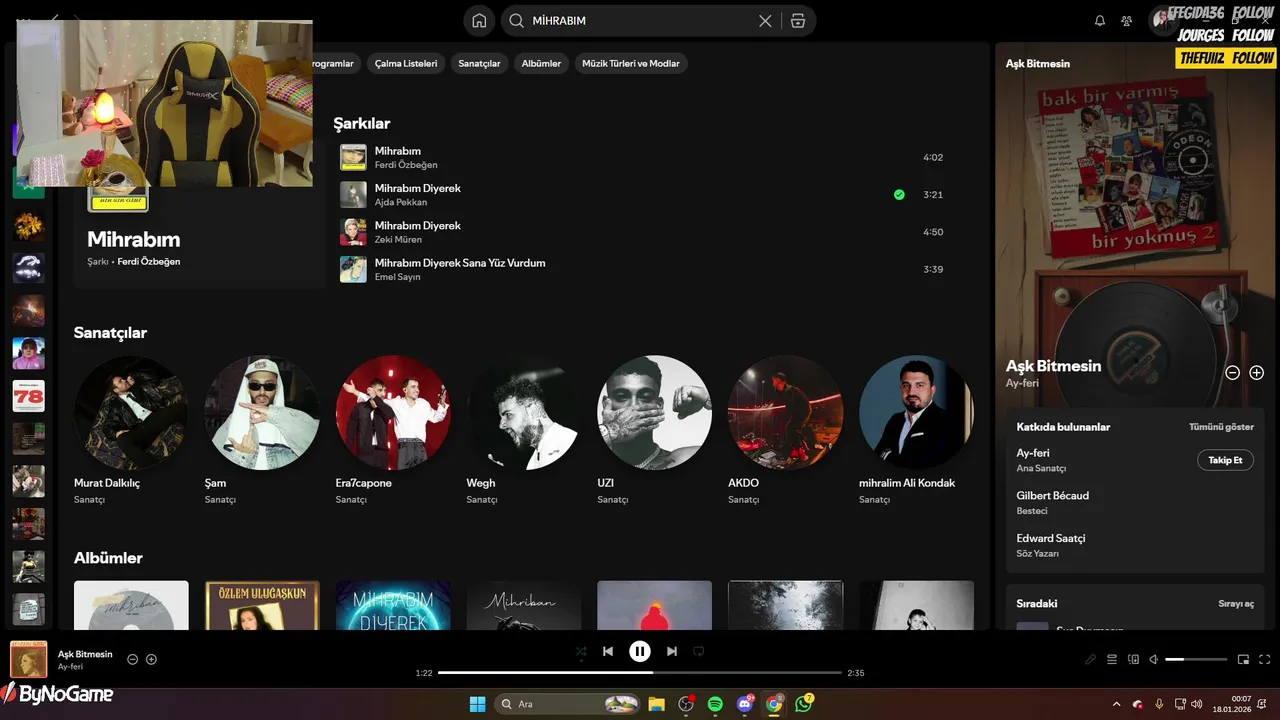This screenshot has height=720, width=1280.
Task: Open the 78 playlist thumbnail in left sidebar
Action: 28,396
